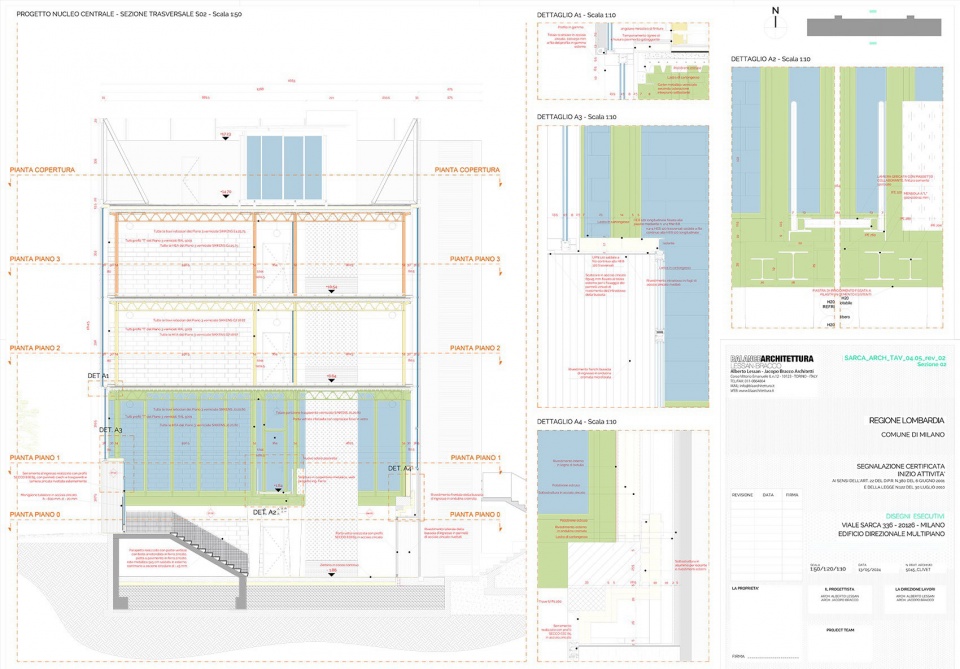Image resolution: width=960 pixels, height=669 pixels.
Task: Click the Dettaglio A2 heading
Action: (x=770, y=59)
